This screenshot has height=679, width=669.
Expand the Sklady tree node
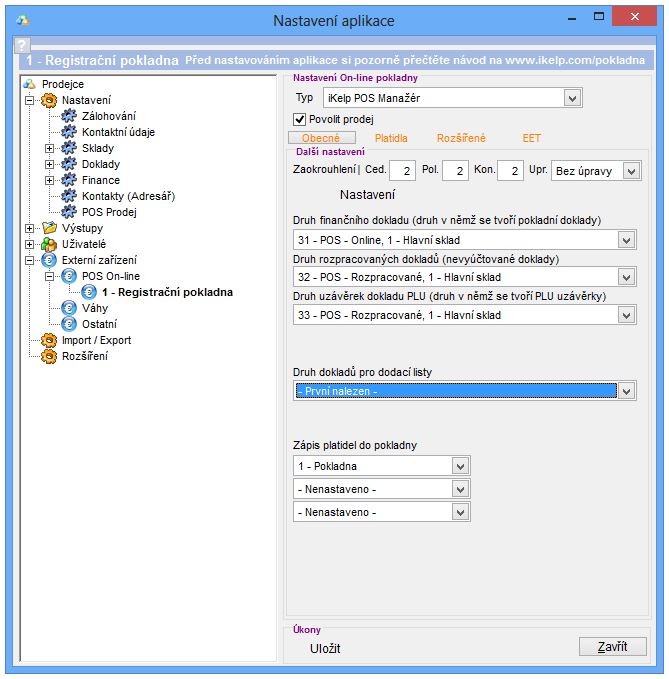[x=49, y=148]
